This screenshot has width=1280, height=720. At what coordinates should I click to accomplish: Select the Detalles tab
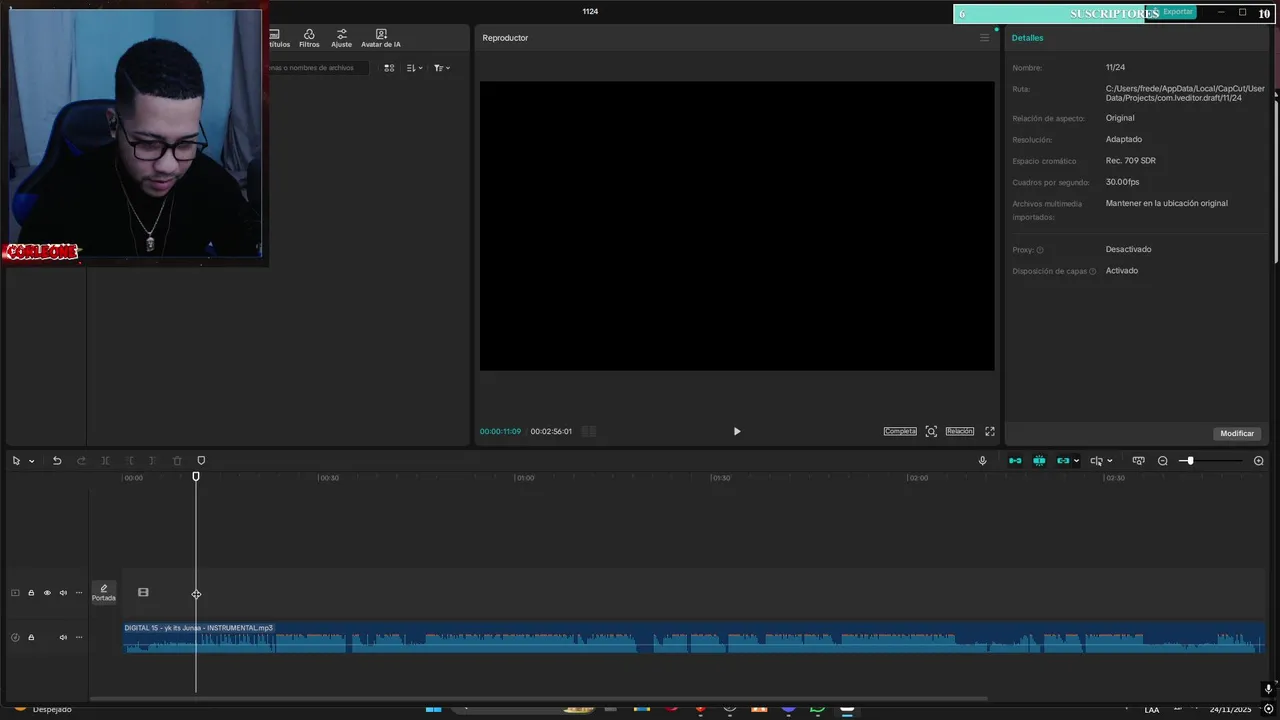click(x=1027, y=38)
